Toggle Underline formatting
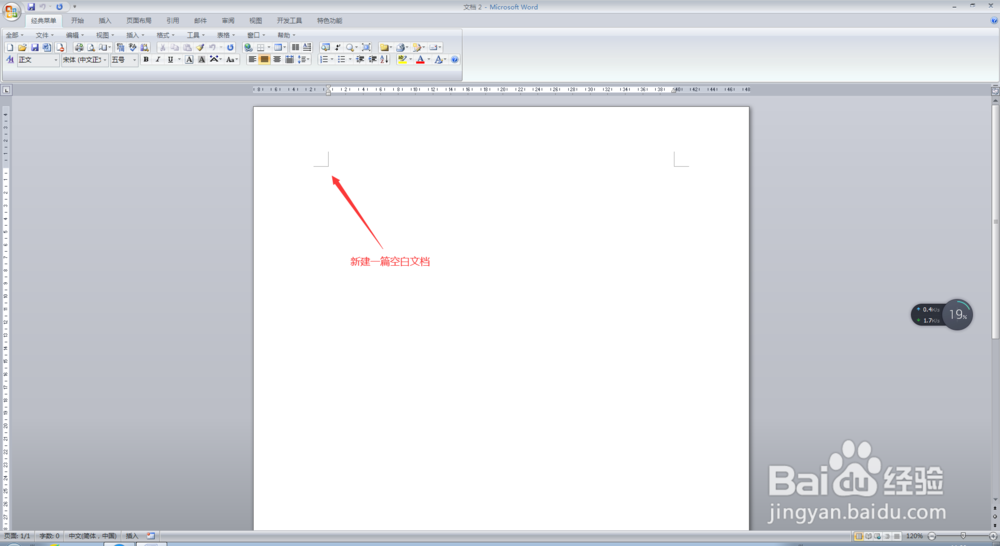1000x546 pixels. click(x=170, y=59)
